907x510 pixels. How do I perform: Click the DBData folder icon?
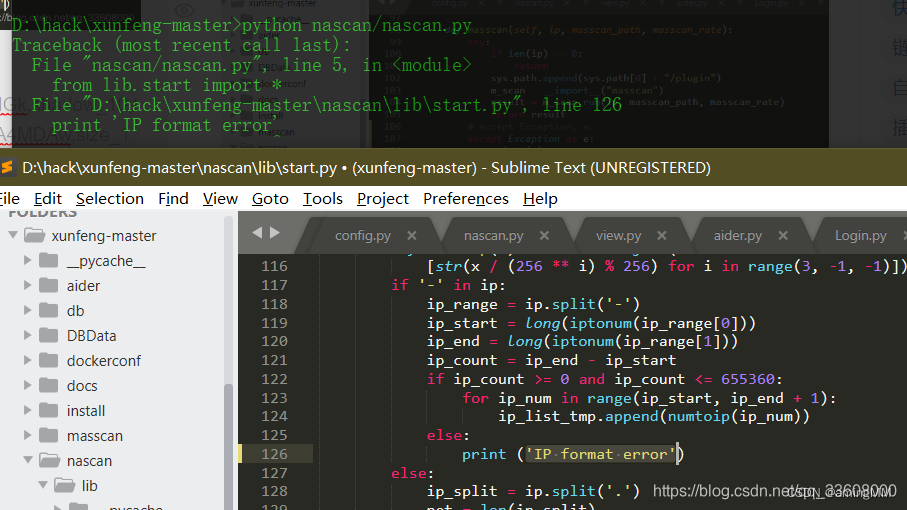click(x=49, y=335)
